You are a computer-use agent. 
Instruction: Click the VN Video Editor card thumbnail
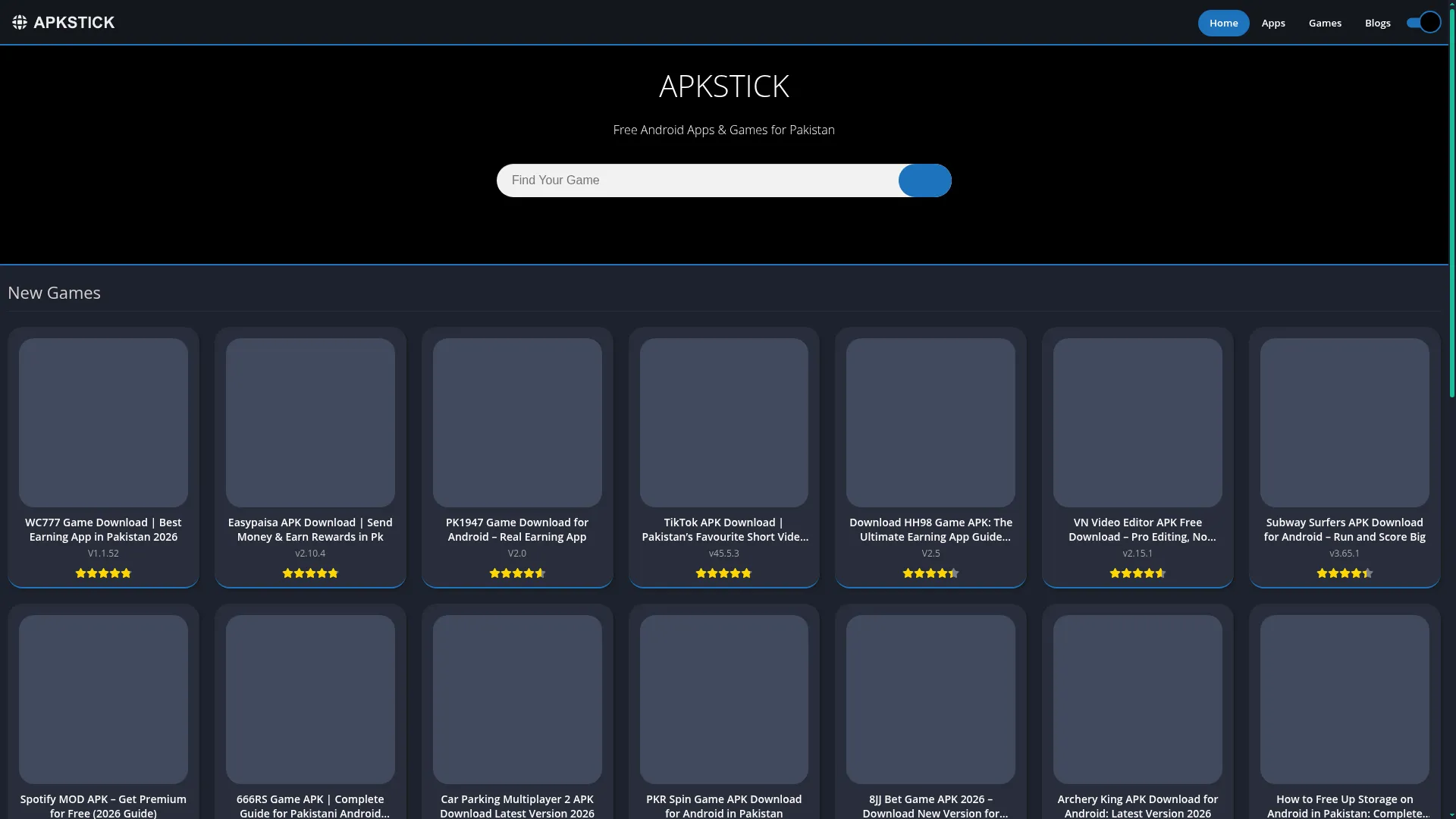click(x=1137, y=422)
